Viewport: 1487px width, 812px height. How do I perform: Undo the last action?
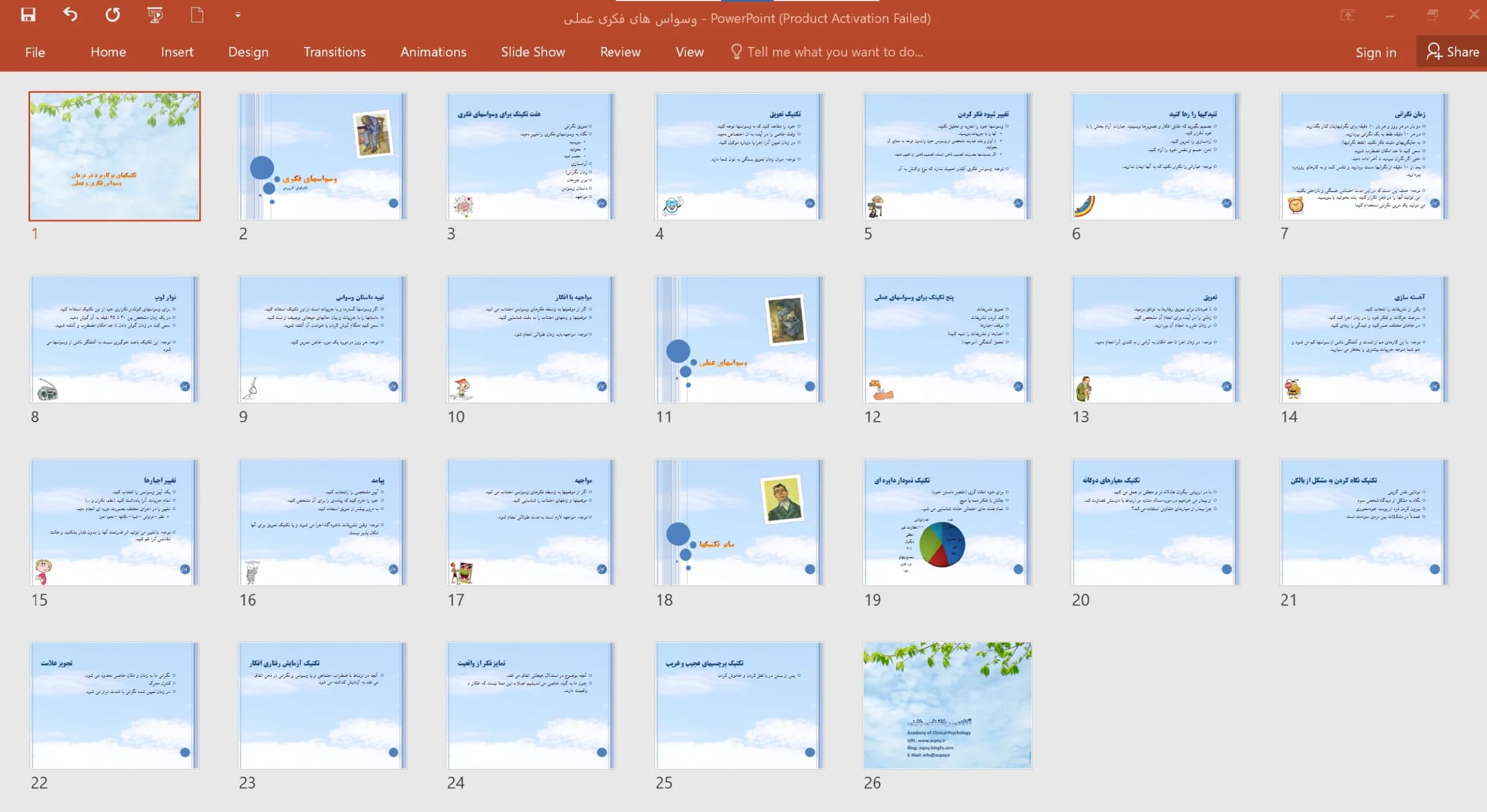point(70,15)
